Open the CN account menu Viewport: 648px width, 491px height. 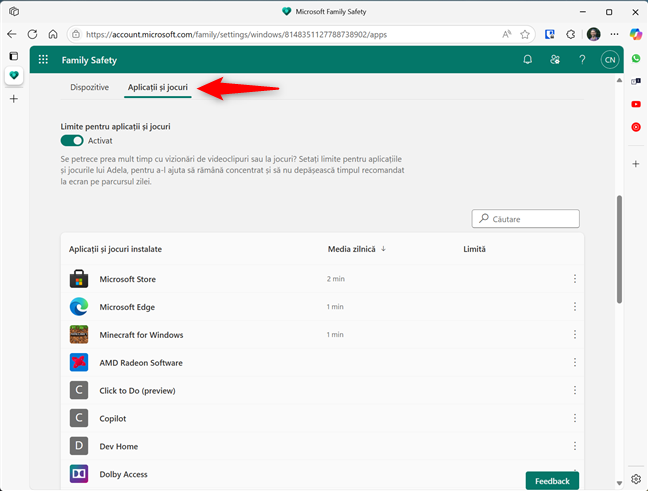tap(610, 60)
